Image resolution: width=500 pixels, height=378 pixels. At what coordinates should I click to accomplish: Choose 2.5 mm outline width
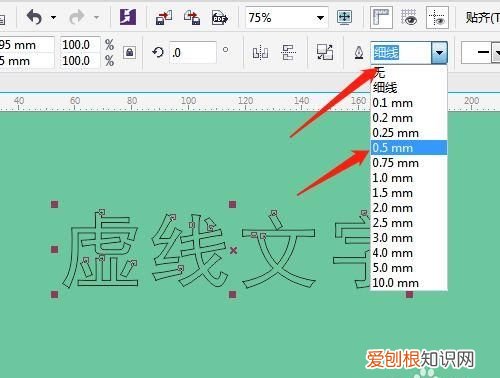tap(409, 223)
